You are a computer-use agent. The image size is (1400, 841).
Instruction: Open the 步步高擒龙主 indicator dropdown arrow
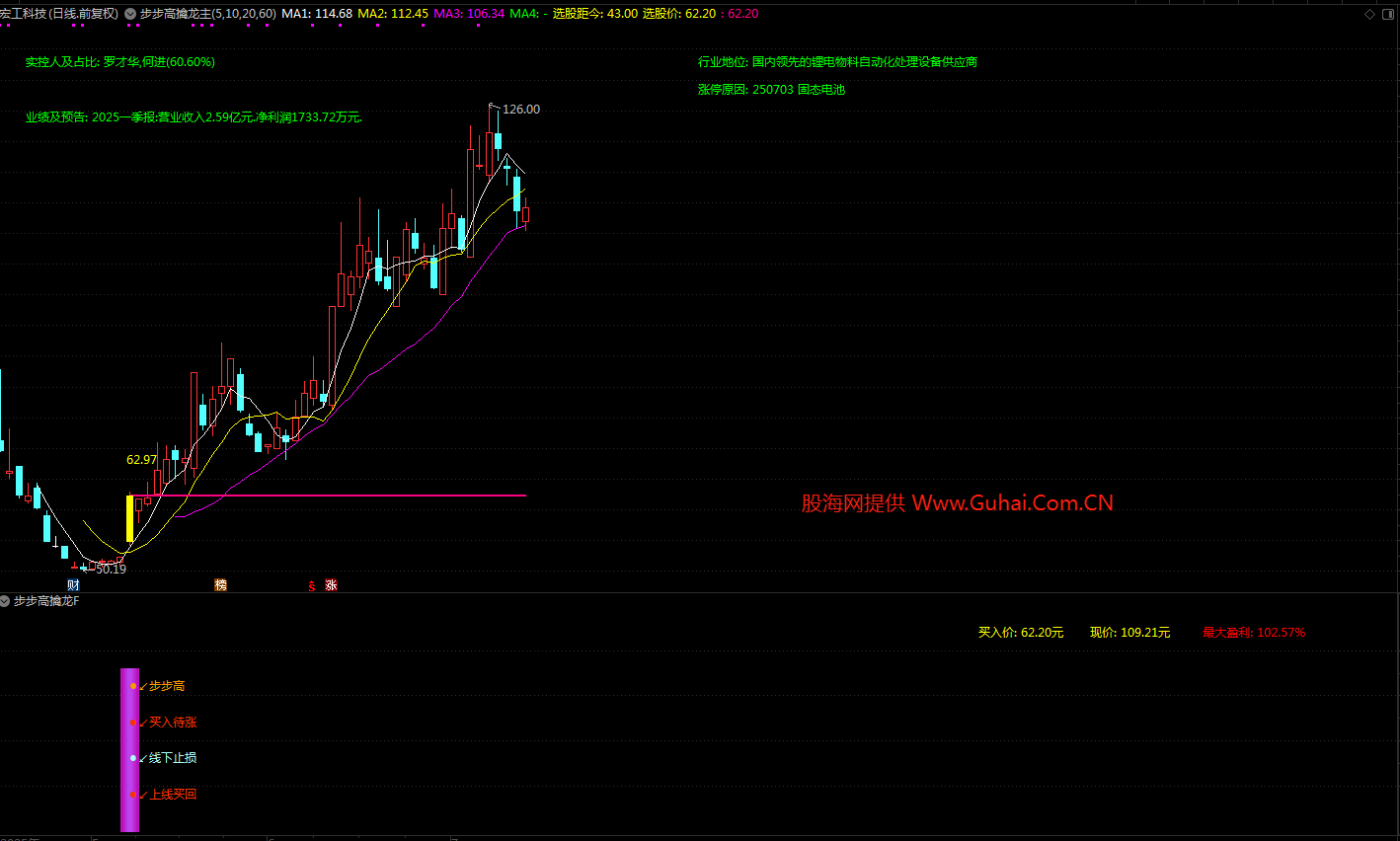tap(130, 14)
